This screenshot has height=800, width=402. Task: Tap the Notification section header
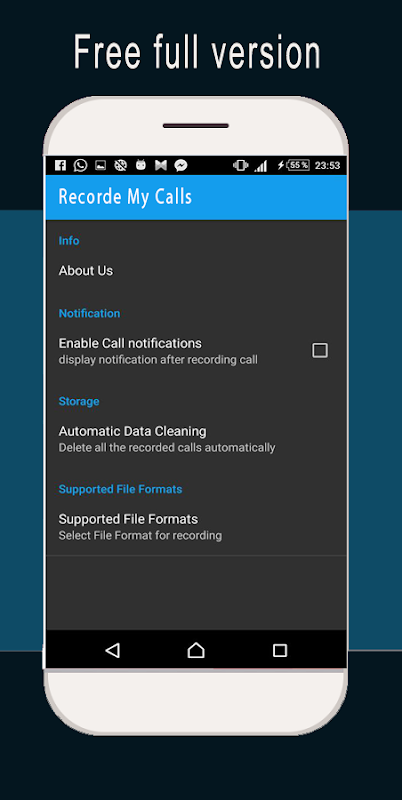pos(89,313)
